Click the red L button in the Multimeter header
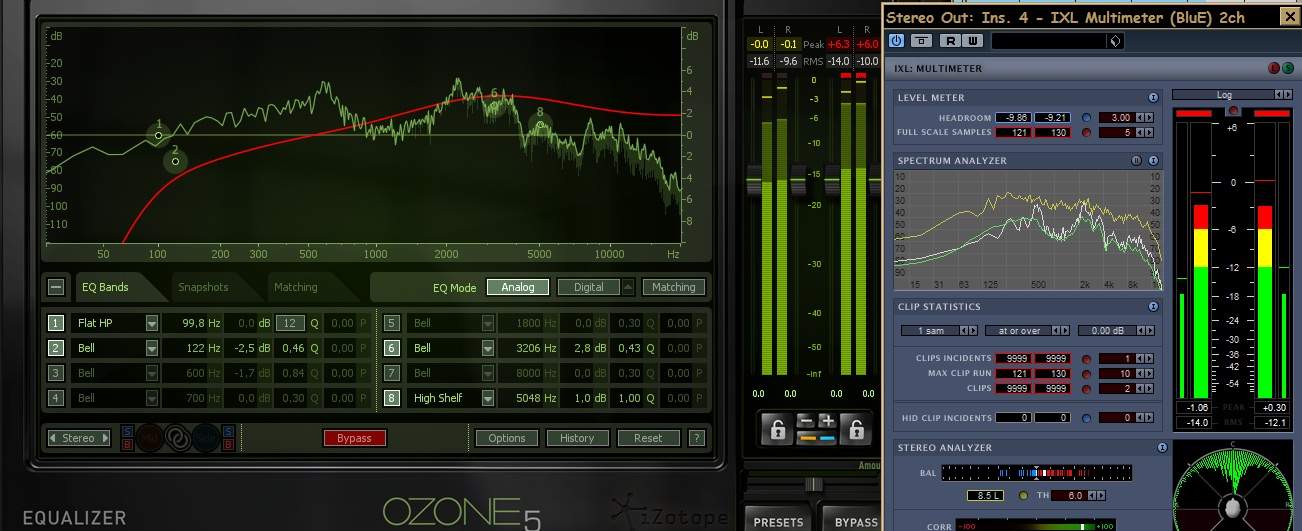Image resolution: width=1302 pixels, height=531 pixels. 1274,68
